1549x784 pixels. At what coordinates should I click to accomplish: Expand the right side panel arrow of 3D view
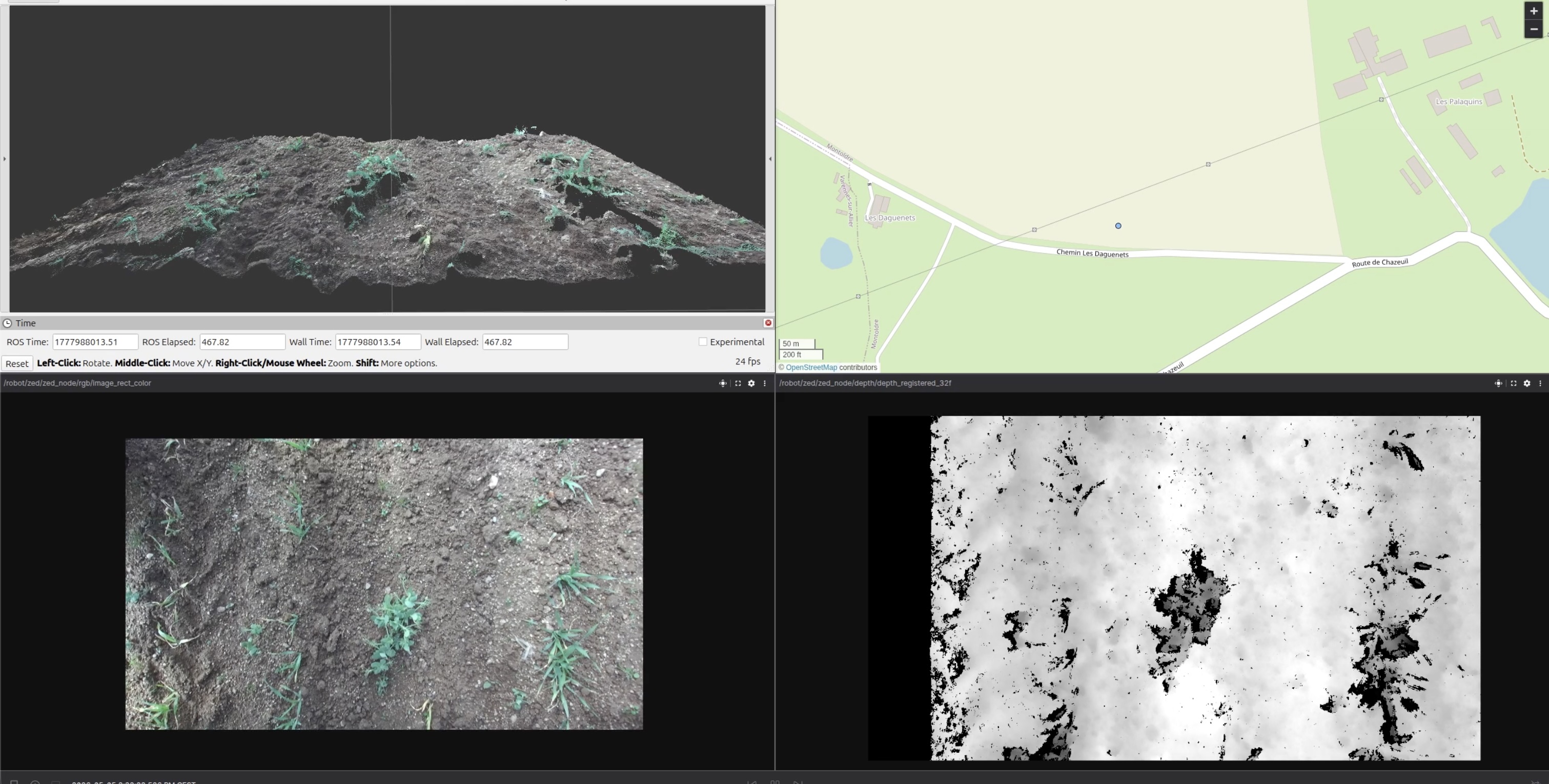[x=770, y=159]
